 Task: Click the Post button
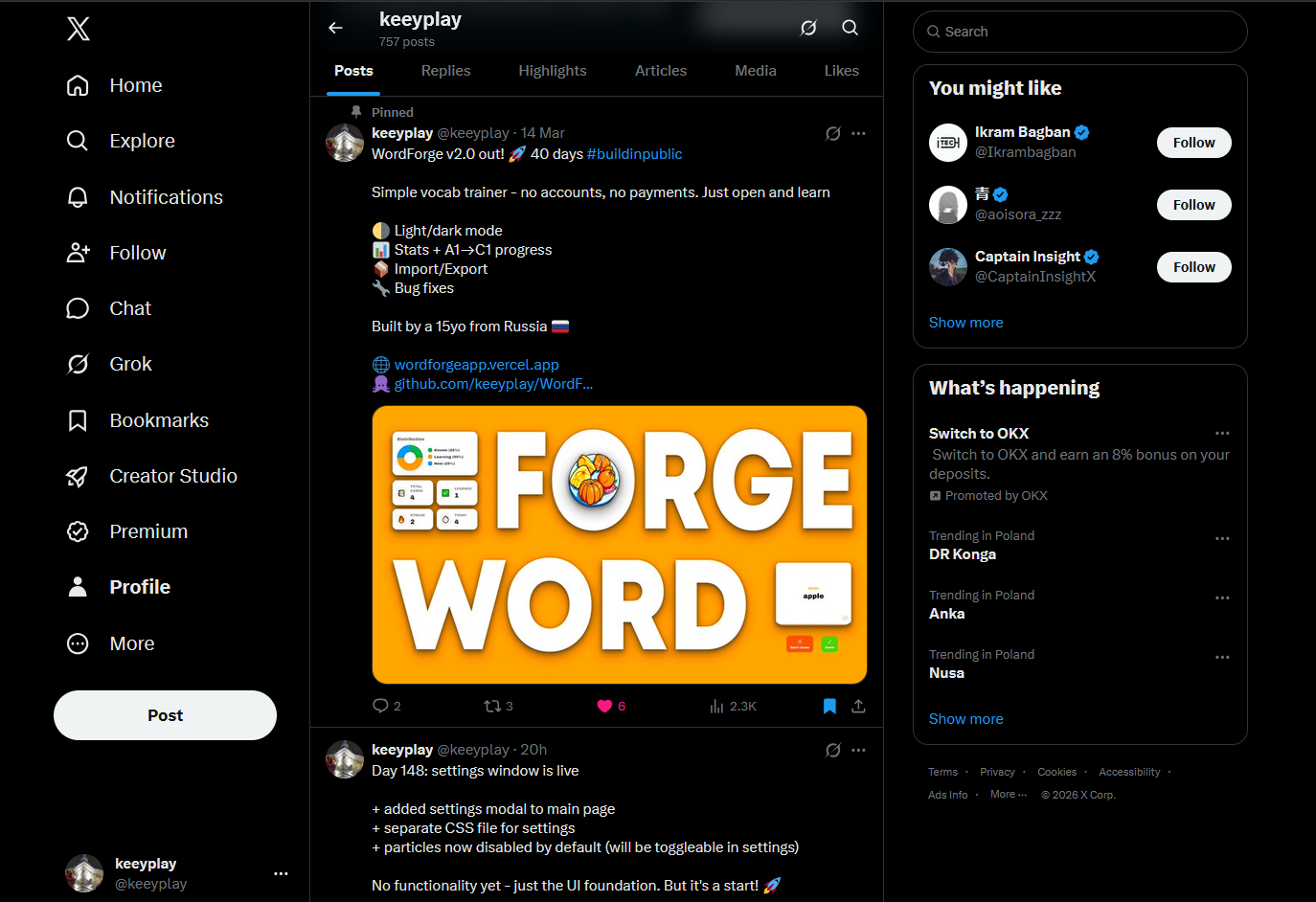pyautogui.click(x=165, y=715)
